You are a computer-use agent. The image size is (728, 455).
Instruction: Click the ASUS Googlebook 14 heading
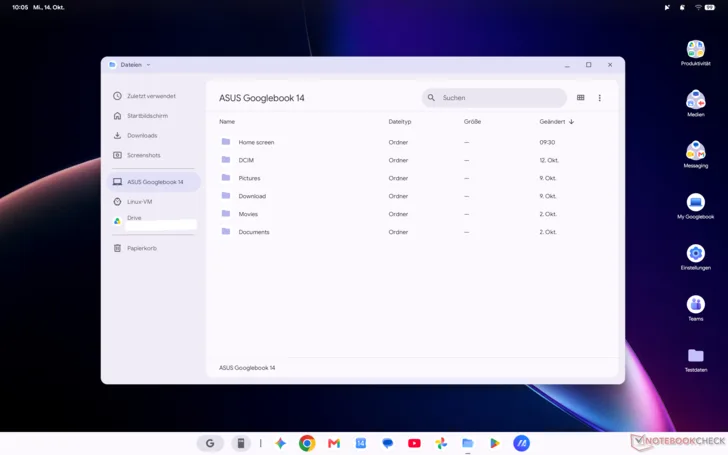pos(262,98)
